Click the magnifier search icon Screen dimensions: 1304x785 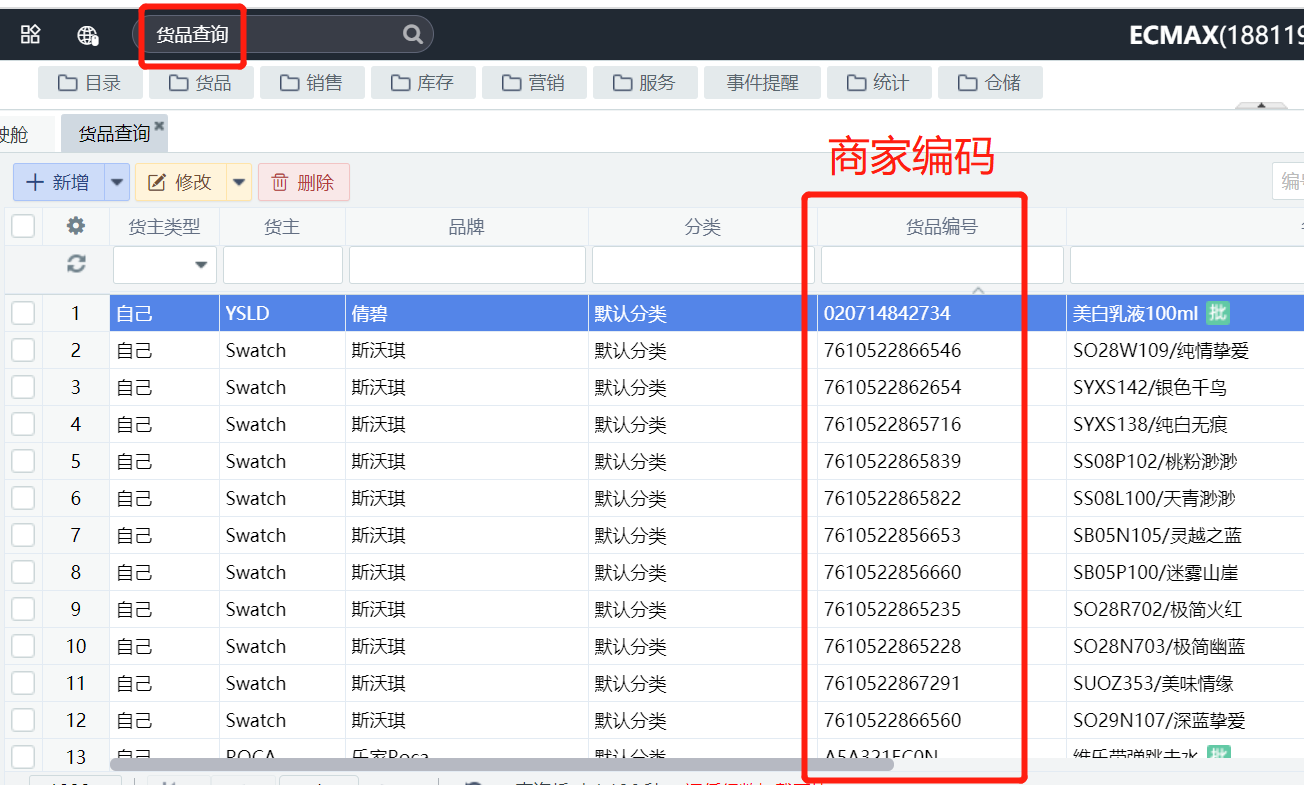[412, 34]
